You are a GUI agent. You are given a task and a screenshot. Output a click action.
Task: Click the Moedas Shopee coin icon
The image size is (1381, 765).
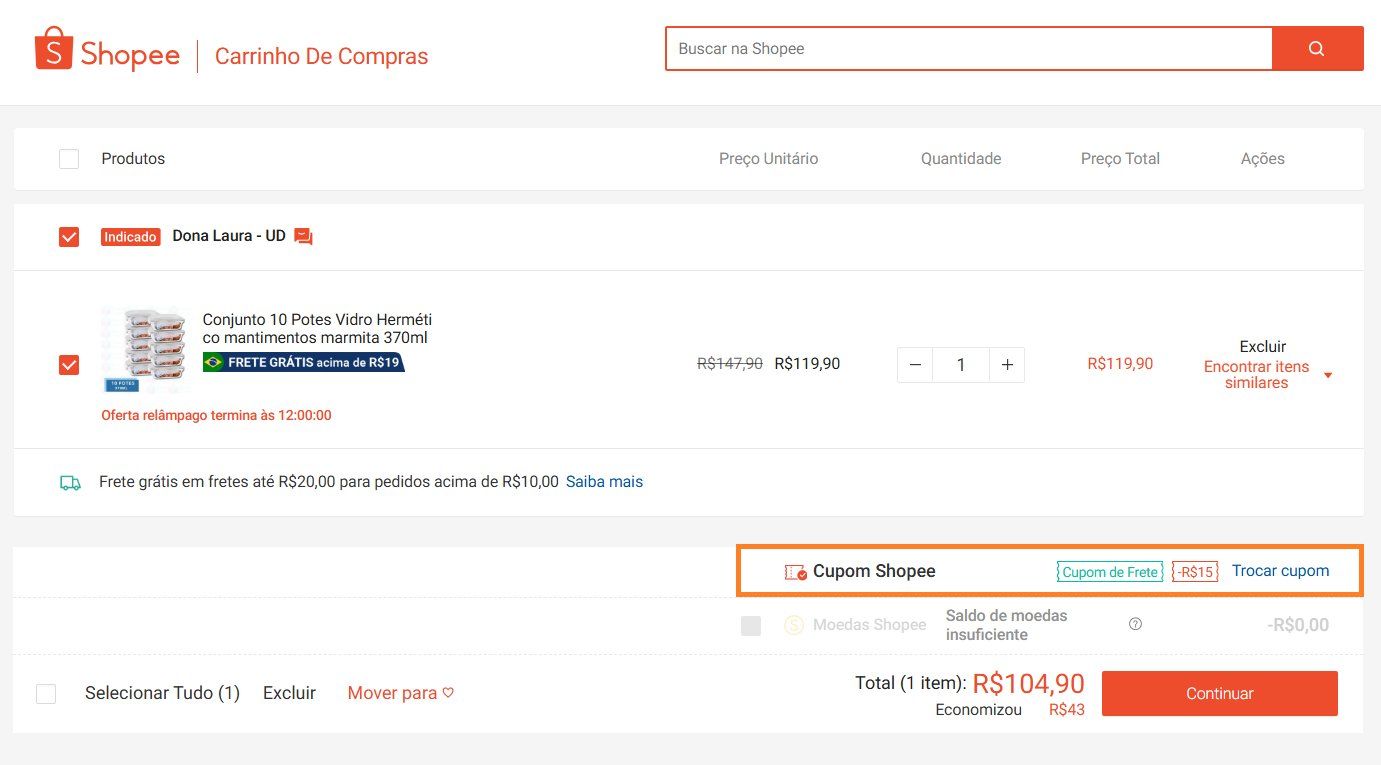pyautogui.click(x=794, y=625)
